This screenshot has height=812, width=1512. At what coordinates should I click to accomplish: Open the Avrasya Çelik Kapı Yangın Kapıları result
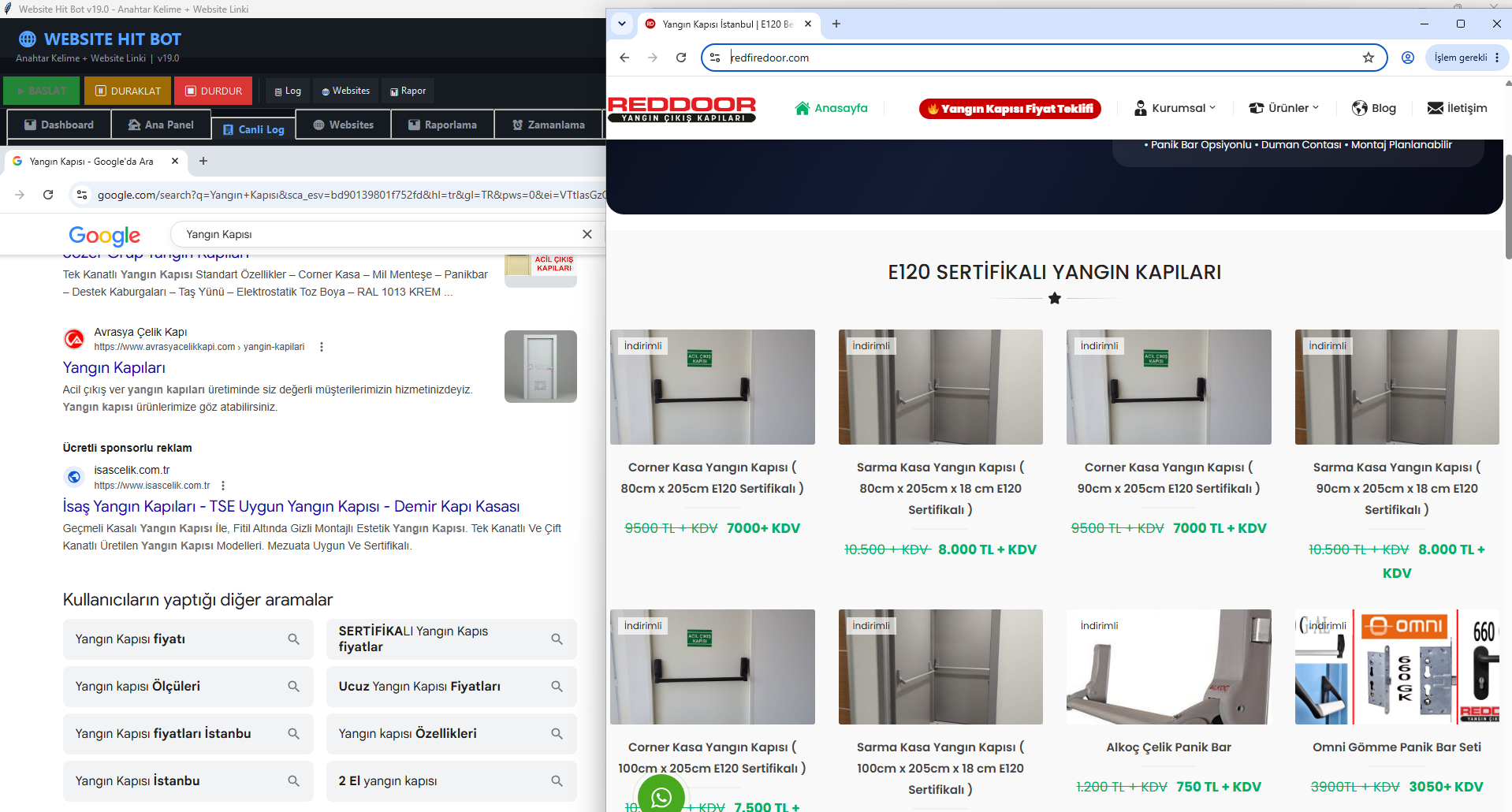[x=114, y=367]
